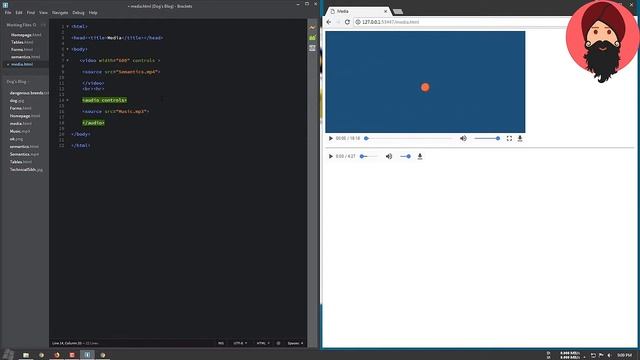Open Firefox from the taskbar
Image resolution: width=640 pixels, height=360 pixels.
click(57, 355)
